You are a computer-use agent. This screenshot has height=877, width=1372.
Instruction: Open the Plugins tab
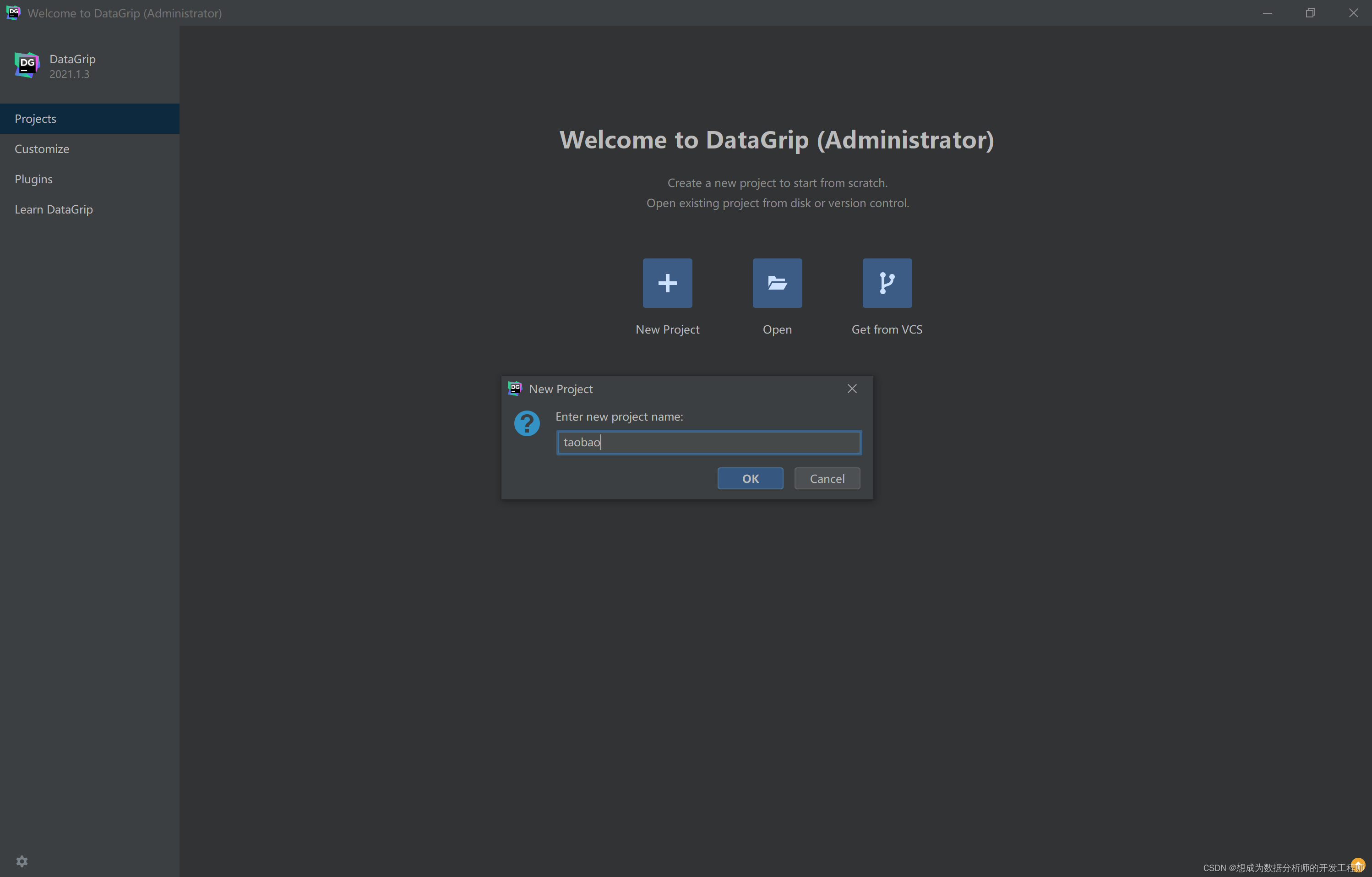click(33, 179)
